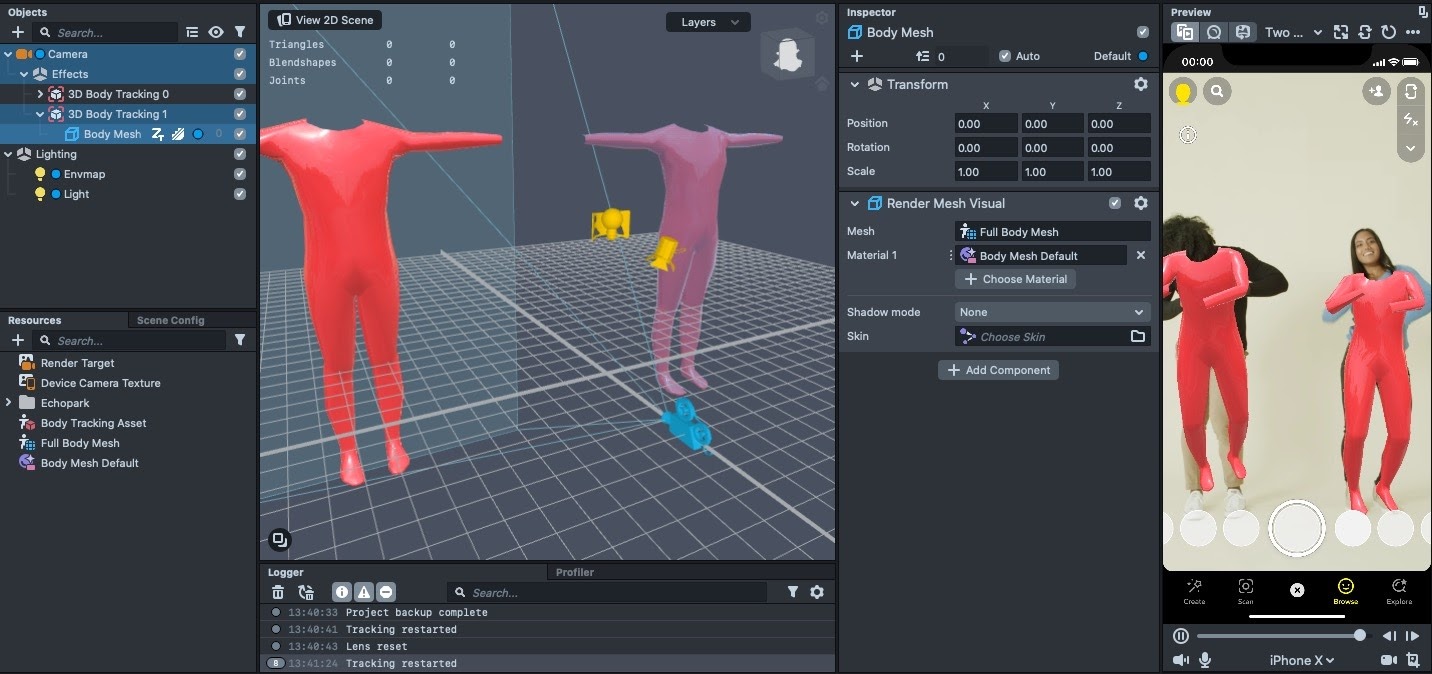Viewport: 1432px width, 674px height.
Task: Click the pause button in Preview
Action: point(1181,636)
